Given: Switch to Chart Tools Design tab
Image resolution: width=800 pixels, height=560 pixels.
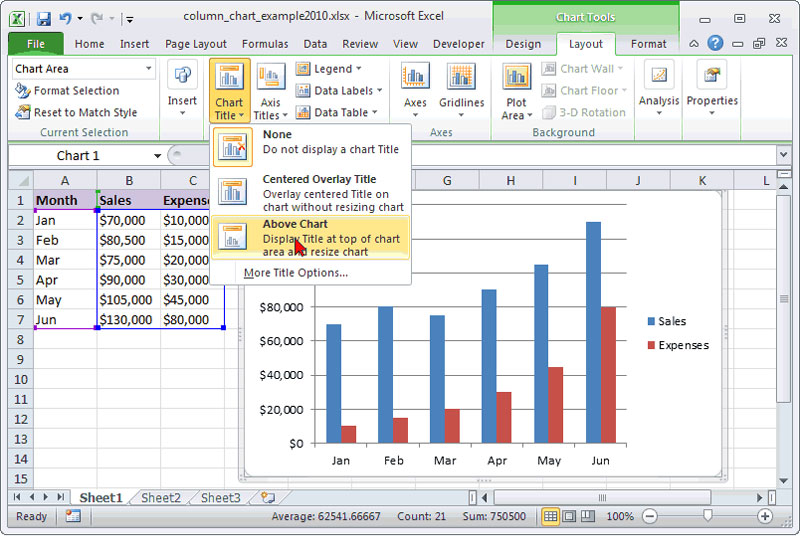Looking at the screenshot, I should pos(523,44).
